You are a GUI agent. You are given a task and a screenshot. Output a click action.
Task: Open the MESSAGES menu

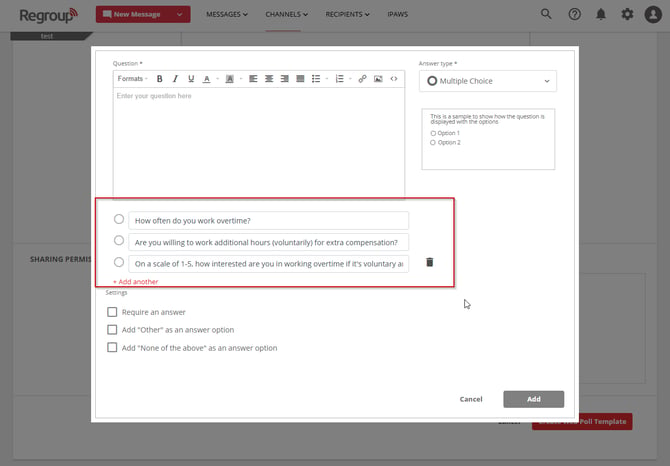pos(227,15)
